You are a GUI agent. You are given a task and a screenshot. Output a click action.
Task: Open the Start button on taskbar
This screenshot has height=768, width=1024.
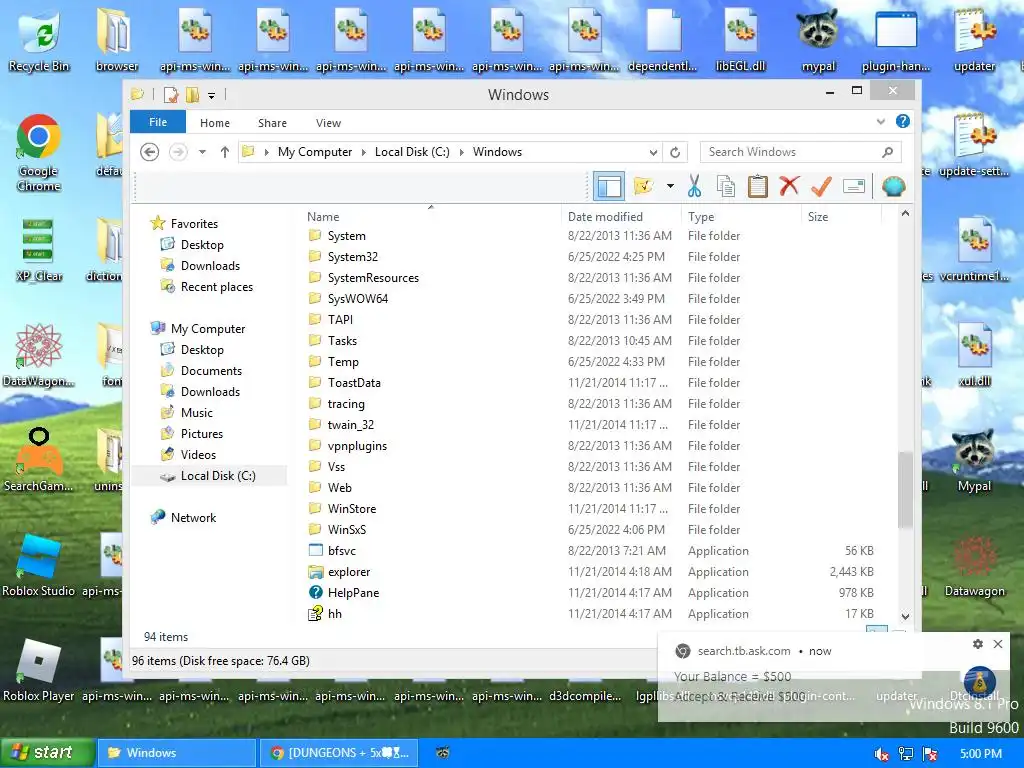tap(46, 753)
